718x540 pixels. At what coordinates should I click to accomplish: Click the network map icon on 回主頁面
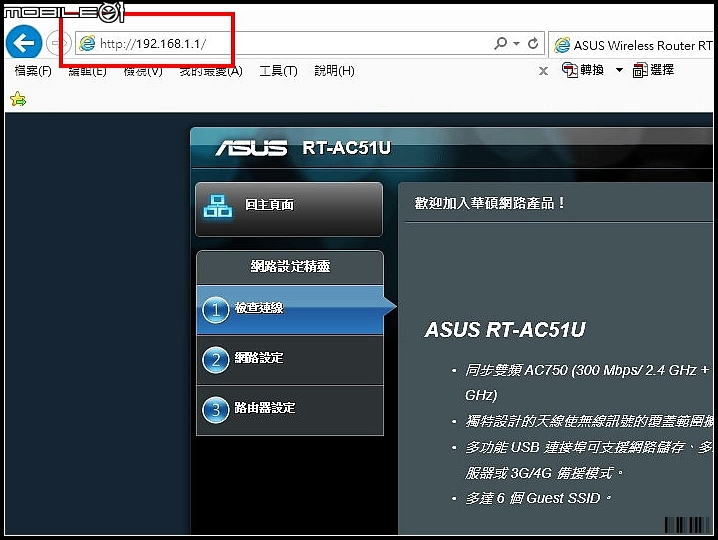click(x=218, y=206)
